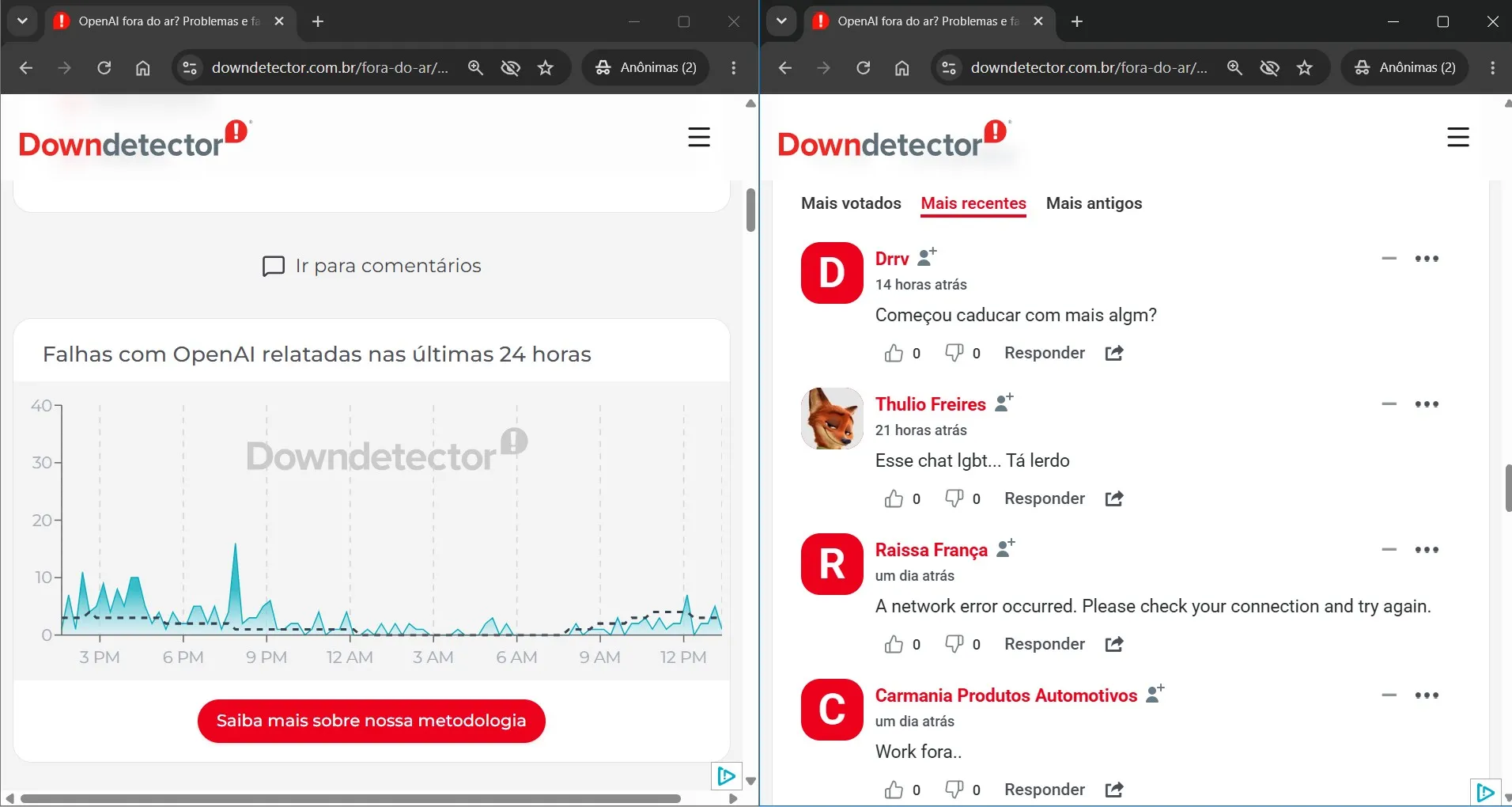Image resolution: width=1512 pixels, height=807 pixels.
Task: Follow user Thulio Freires icon
Action: click(x=1004, y=402)
